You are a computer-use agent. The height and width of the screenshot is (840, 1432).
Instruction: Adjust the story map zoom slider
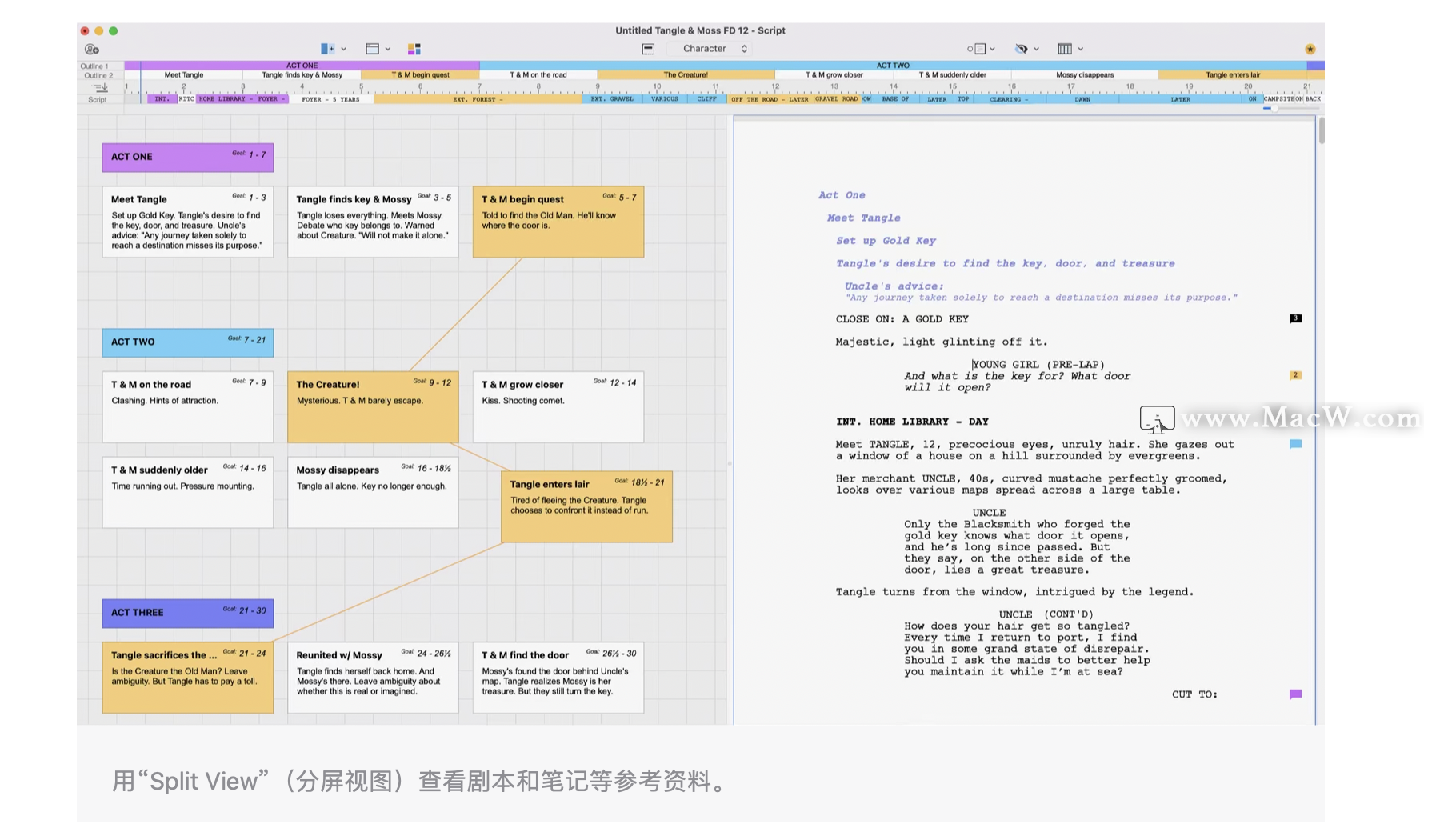pos(1291,108)
